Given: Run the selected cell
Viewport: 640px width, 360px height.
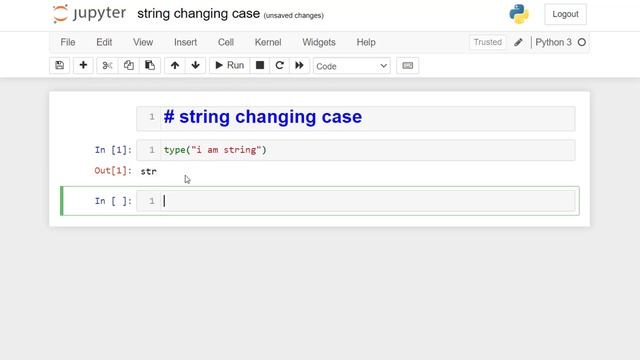Looking at the screenshot, I should click(x=229, y=65).
